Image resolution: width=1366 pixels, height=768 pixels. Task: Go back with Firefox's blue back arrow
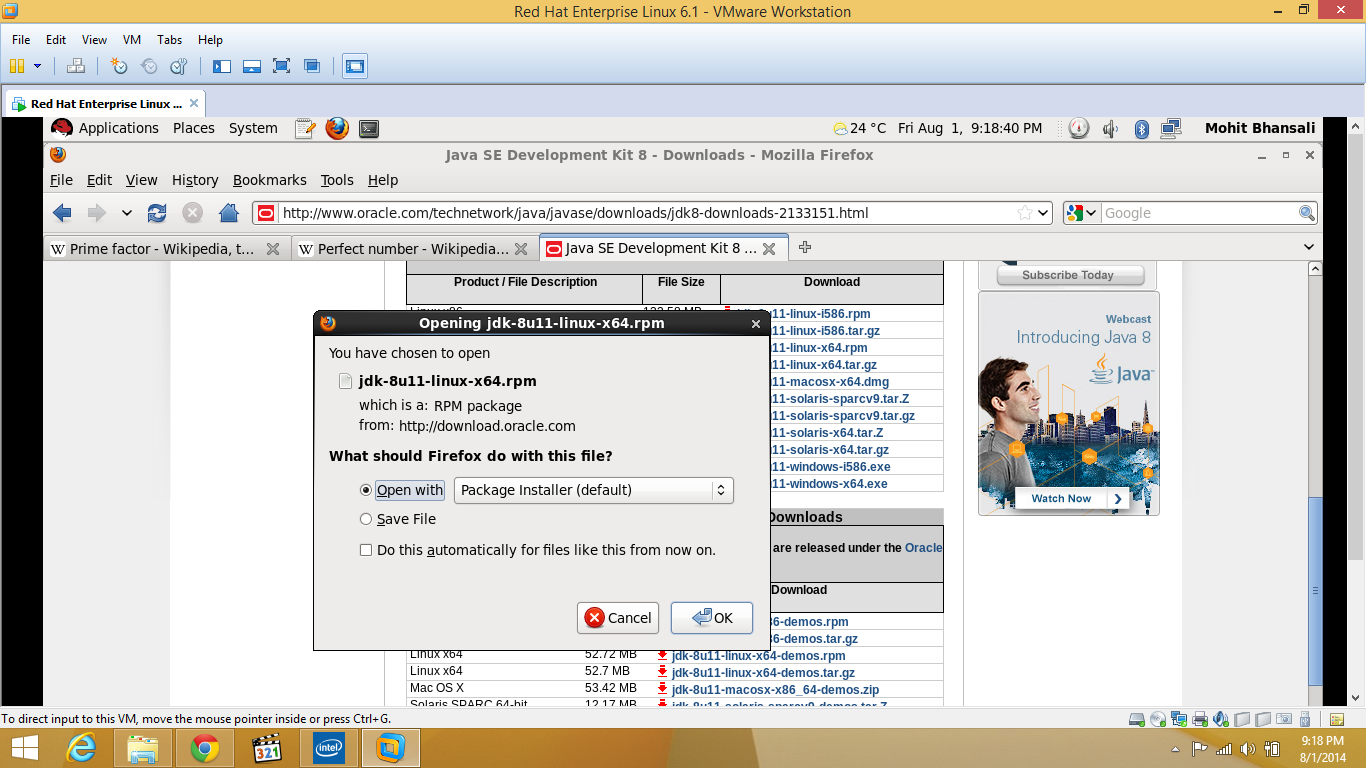coord(63,212)
